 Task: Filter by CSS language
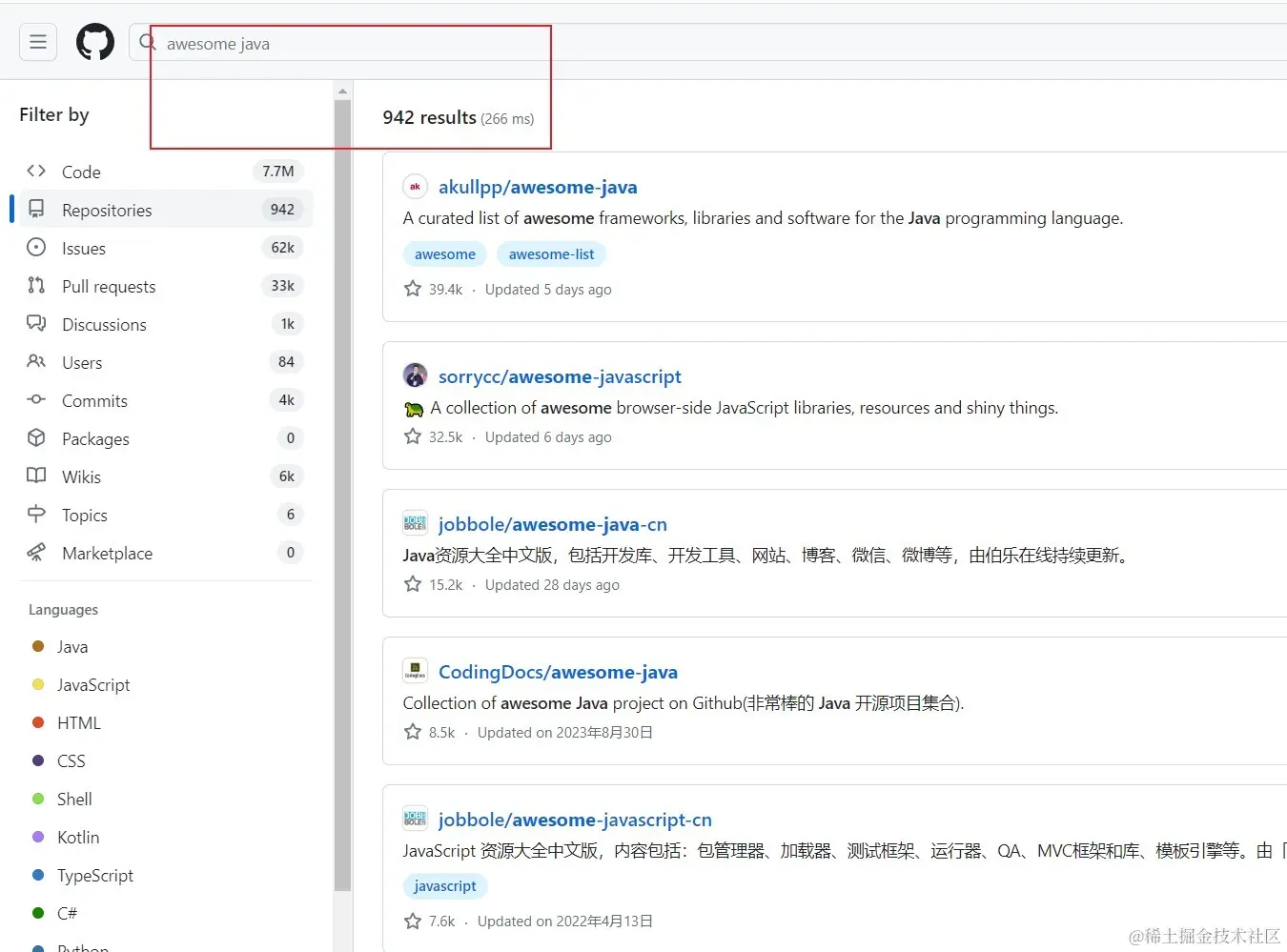pos(71,761)
